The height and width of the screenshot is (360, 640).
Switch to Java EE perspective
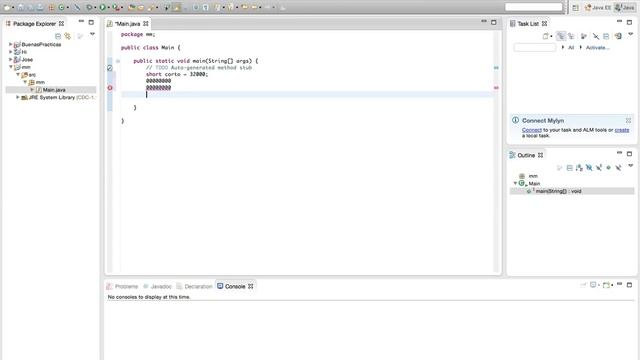point(598,7)
